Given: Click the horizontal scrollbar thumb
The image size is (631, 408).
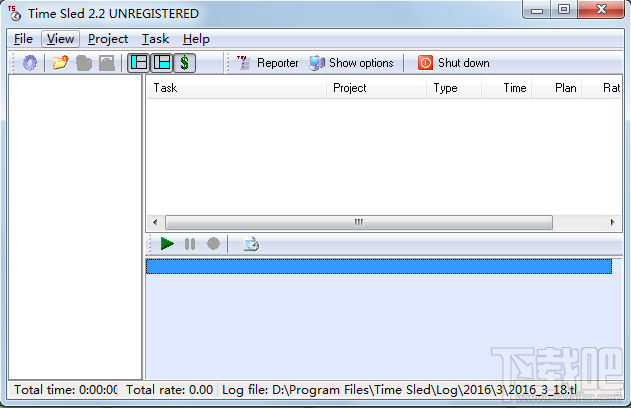Looking at the screenshot, I should pos(359,222).
